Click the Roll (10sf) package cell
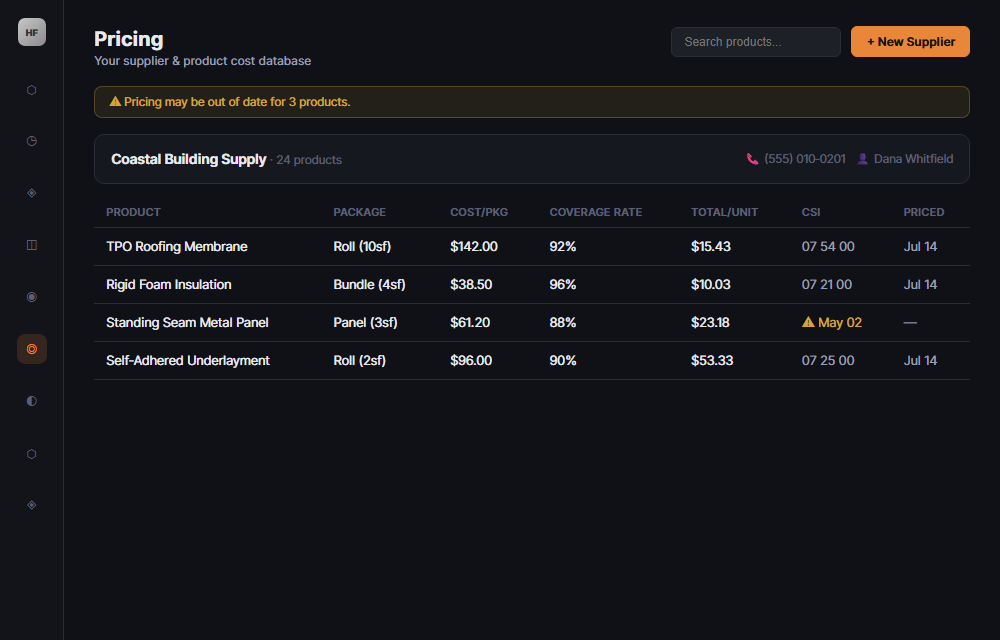Viewport: 1000px width, 640px height. [362, 247]
